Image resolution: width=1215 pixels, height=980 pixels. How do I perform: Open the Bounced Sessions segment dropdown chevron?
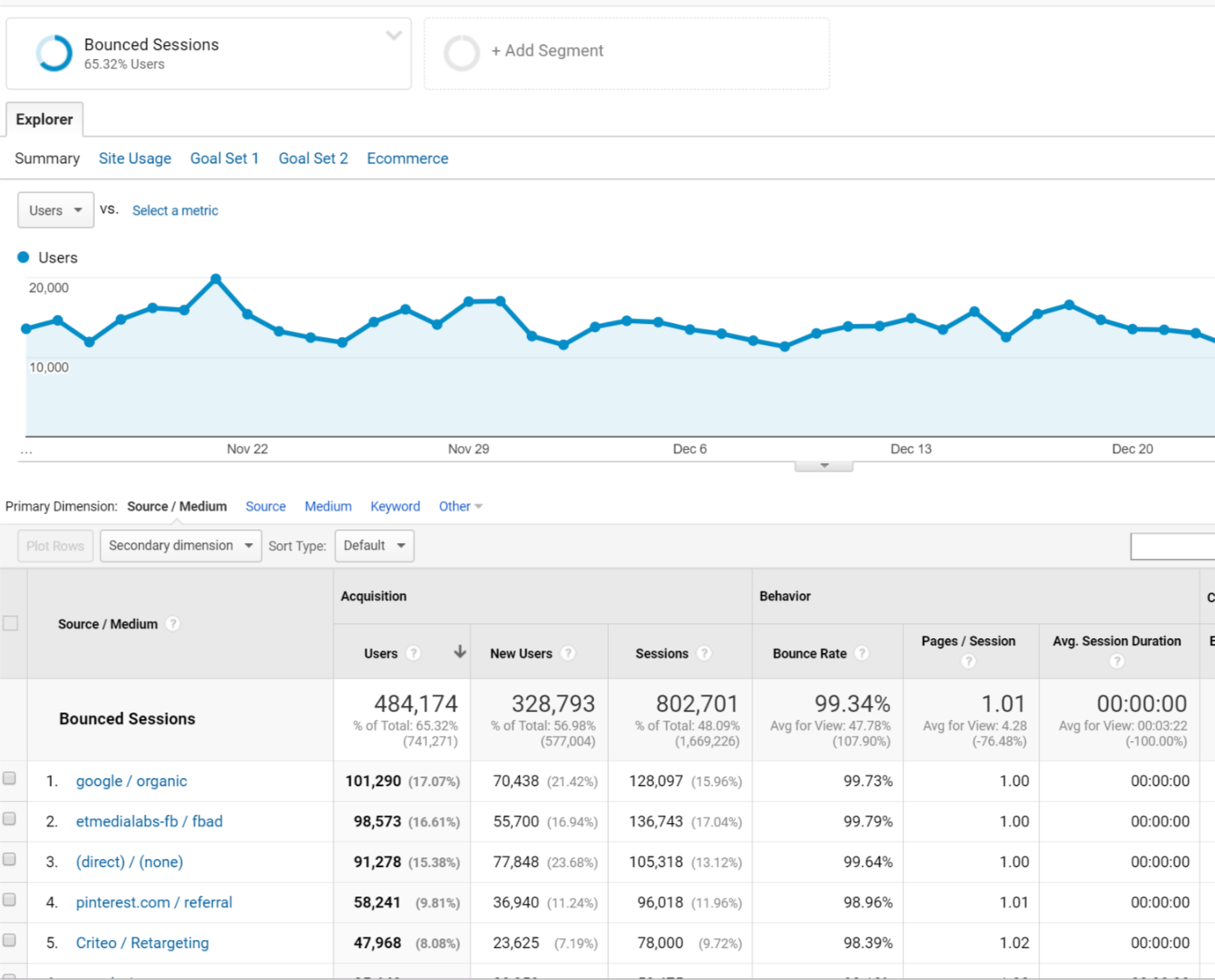click(394, 35)
